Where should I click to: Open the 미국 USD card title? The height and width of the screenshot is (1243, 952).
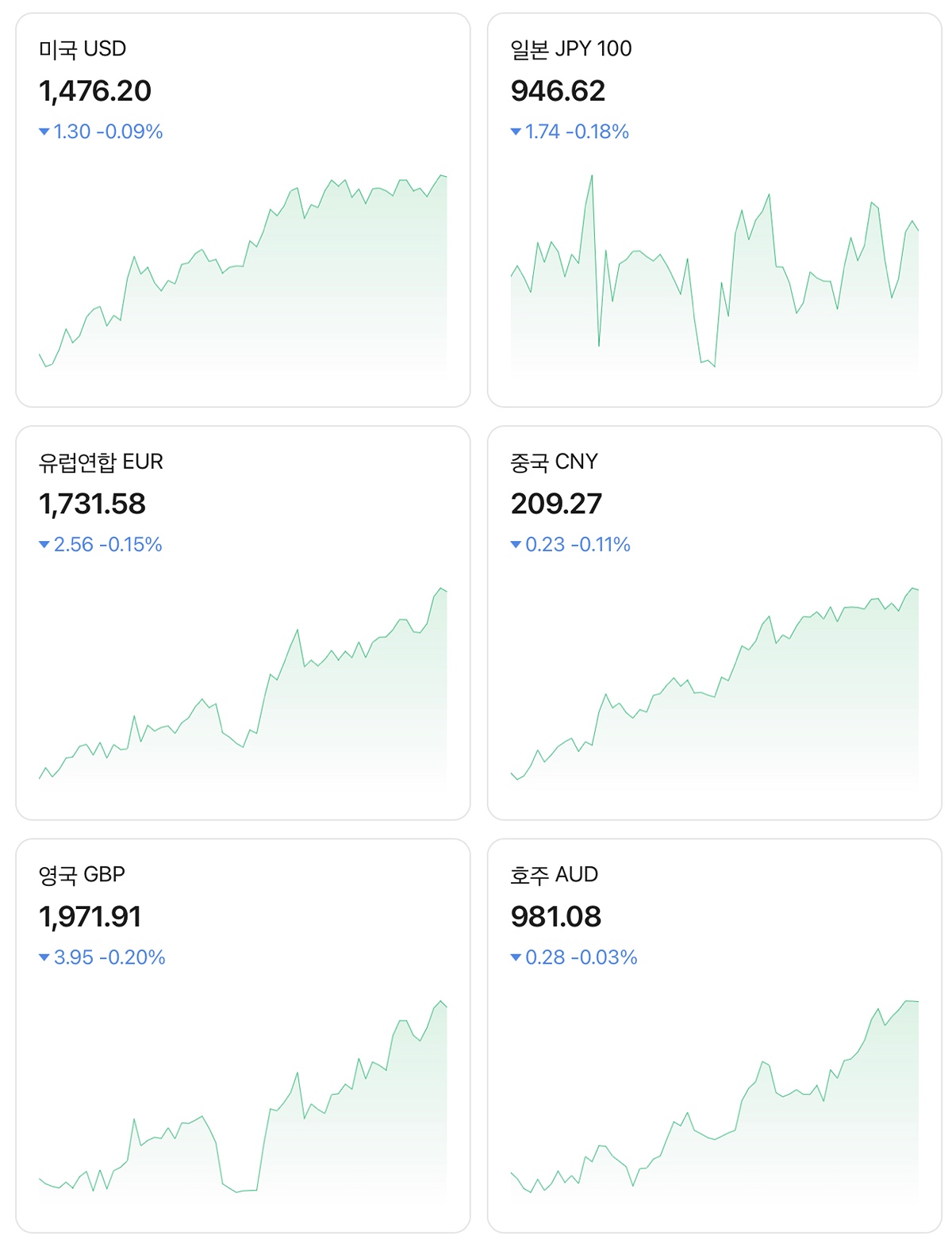83,49
